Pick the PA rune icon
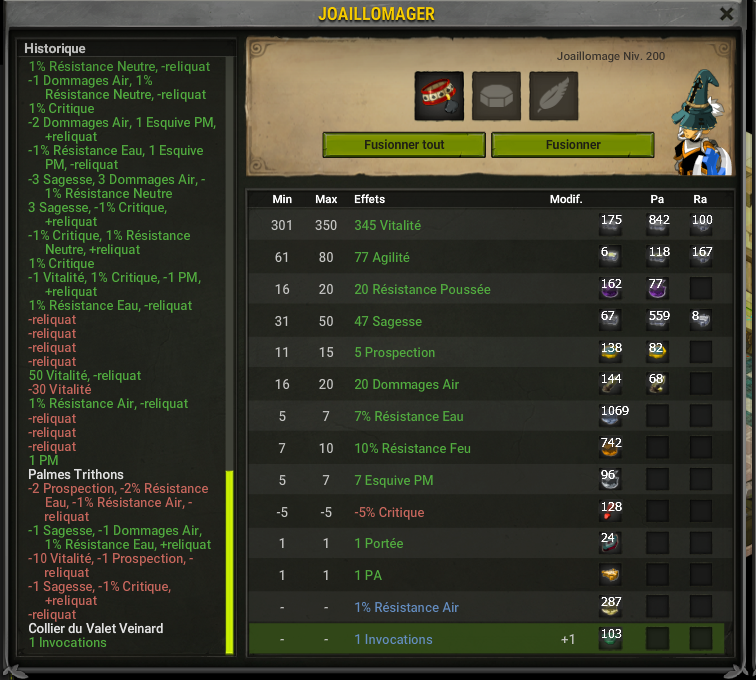This screenshot has height=680, width=756. coord(610,575)
